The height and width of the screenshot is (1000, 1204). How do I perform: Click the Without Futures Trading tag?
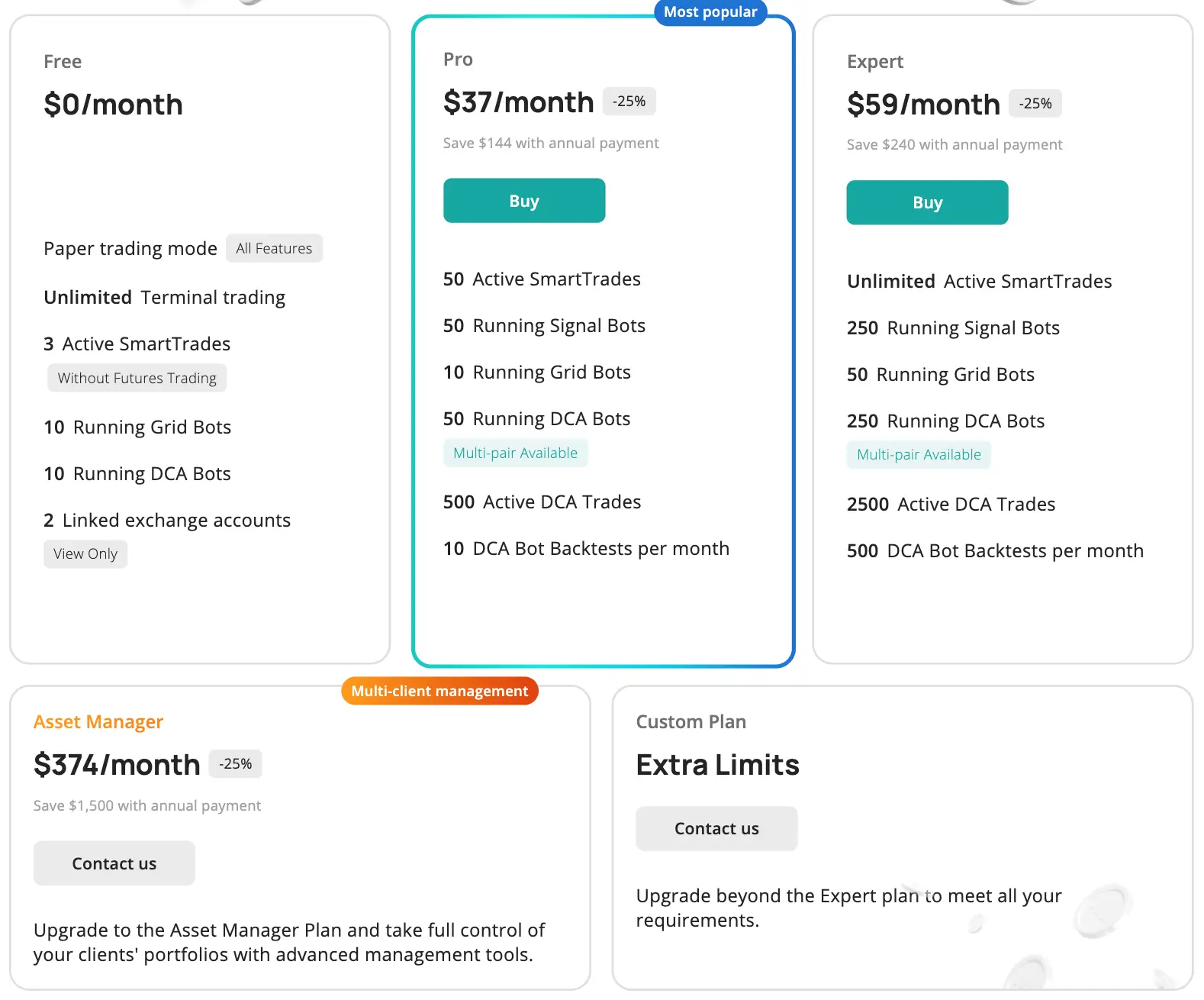click(x=137, y=378)
